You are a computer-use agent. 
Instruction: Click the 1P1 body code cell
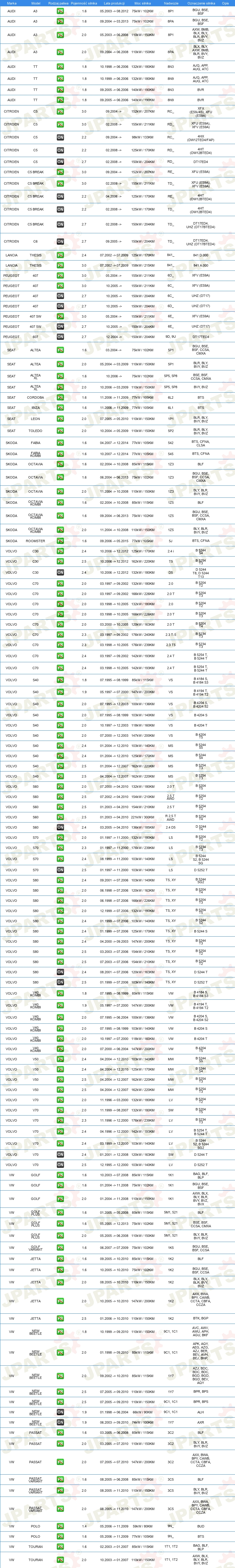click(x=171, y=419)
